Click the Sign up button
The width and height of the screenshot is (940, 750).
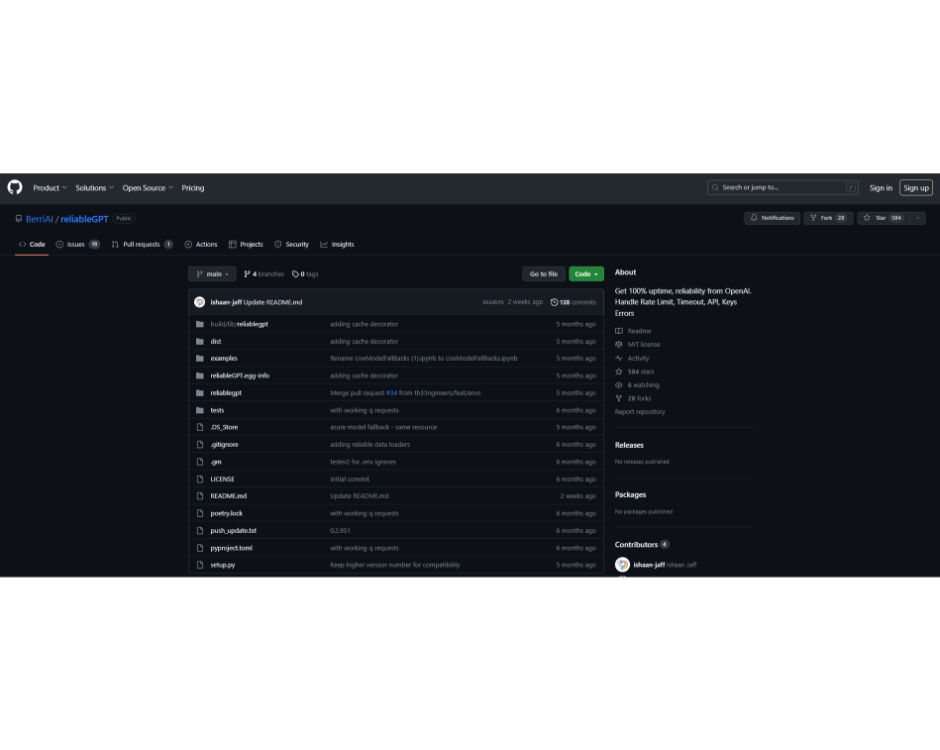(916, 188)
